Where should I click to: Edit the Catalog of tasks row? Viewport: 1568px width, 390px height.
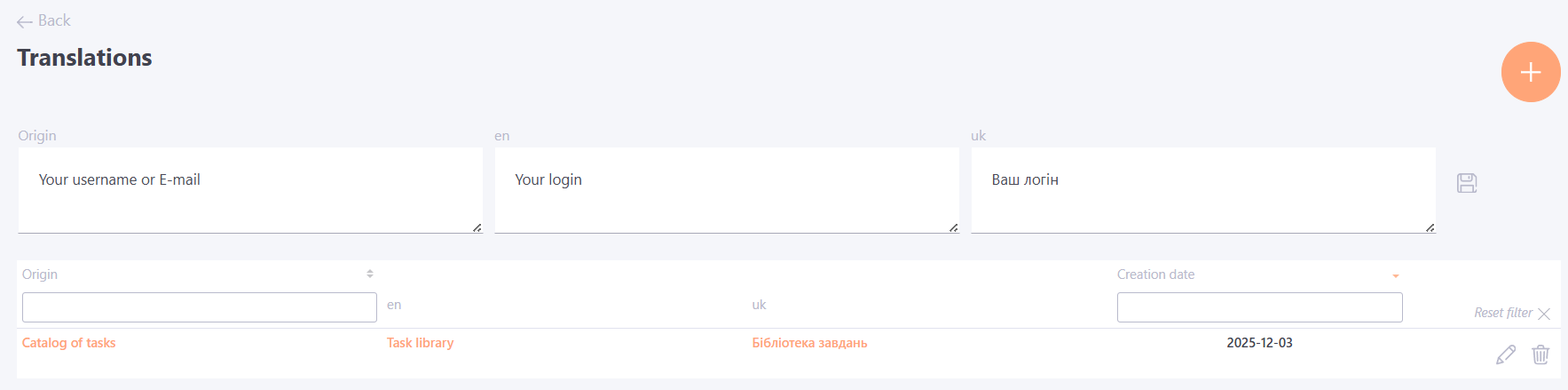point(1505,354)
